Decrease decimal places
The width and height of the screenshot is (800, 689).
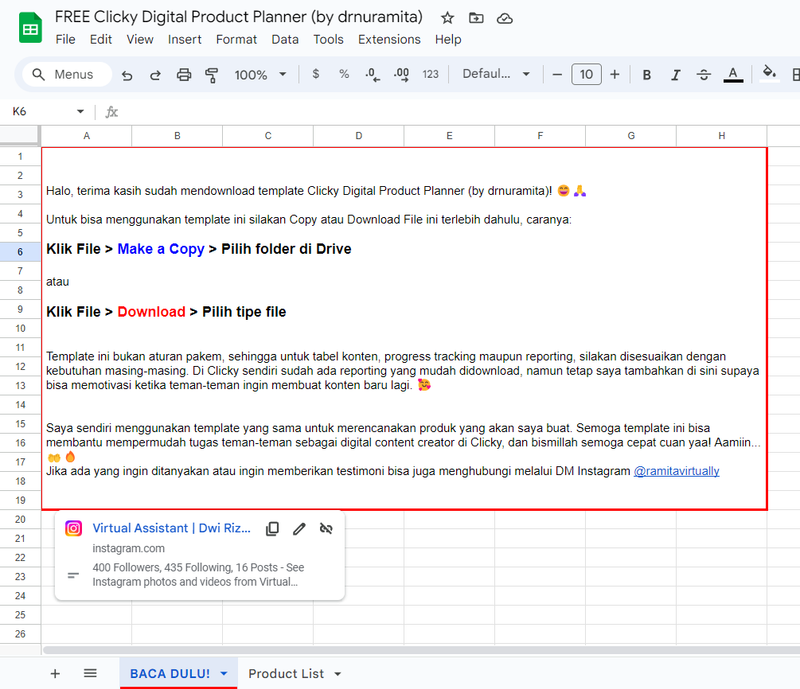[372, 75]
